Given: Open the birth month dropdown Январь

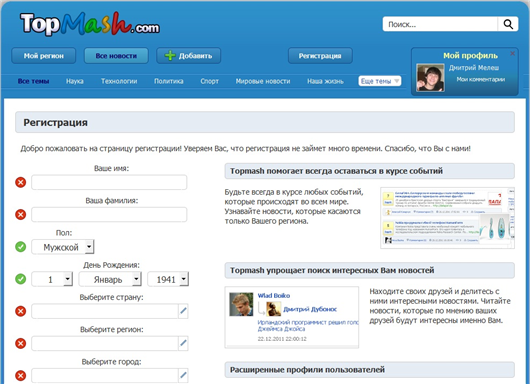Looking at the screenshot, I should [110, 279].
